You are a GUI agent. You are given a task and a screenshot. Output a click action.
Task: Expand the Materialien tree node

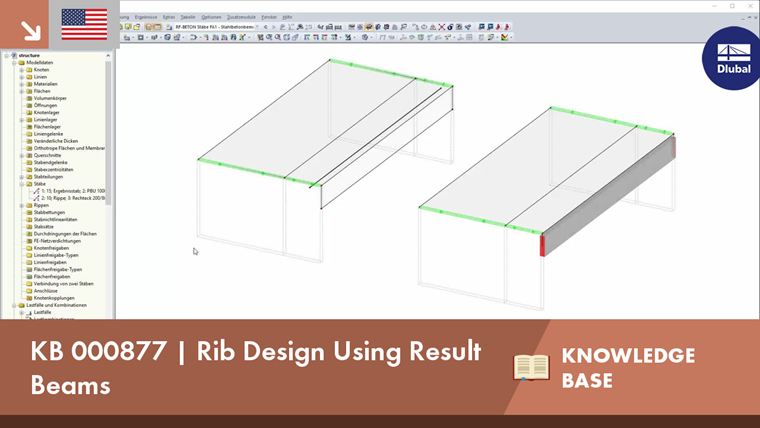(21, 84)
